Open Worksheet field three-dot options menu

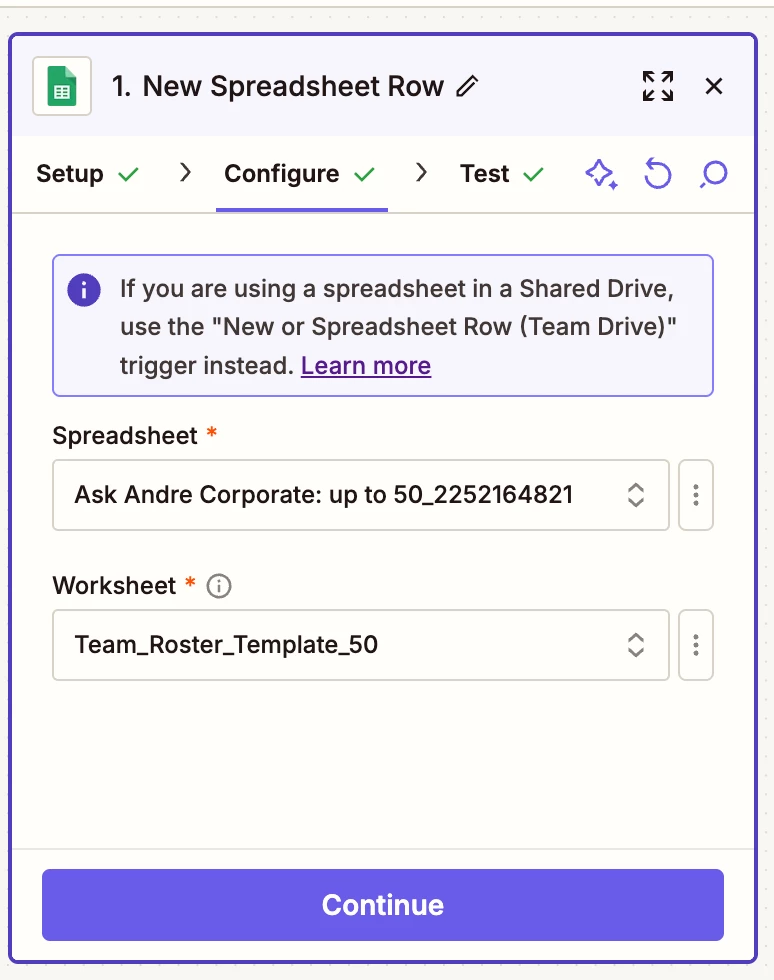[x=696, y=645]
